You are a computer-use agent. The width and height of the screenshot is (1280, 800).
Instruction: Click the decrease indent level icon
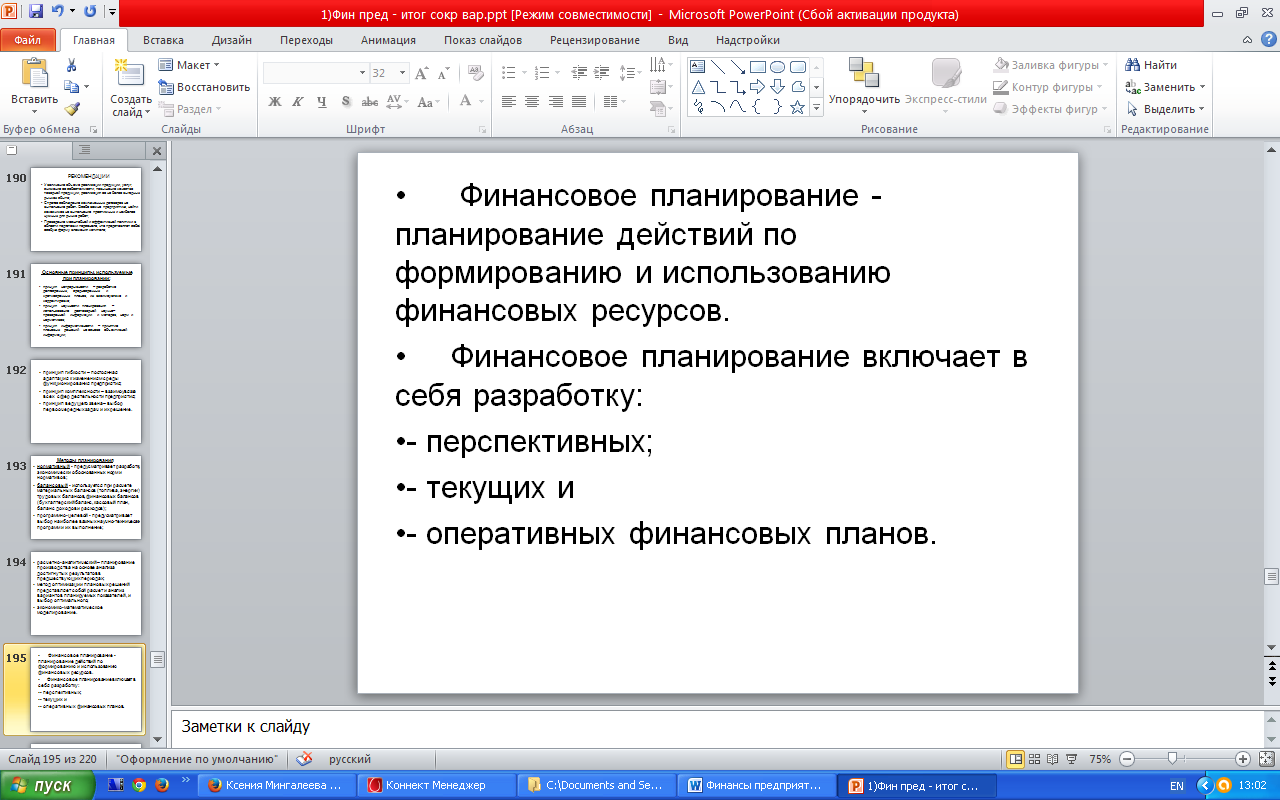point(578,73)
